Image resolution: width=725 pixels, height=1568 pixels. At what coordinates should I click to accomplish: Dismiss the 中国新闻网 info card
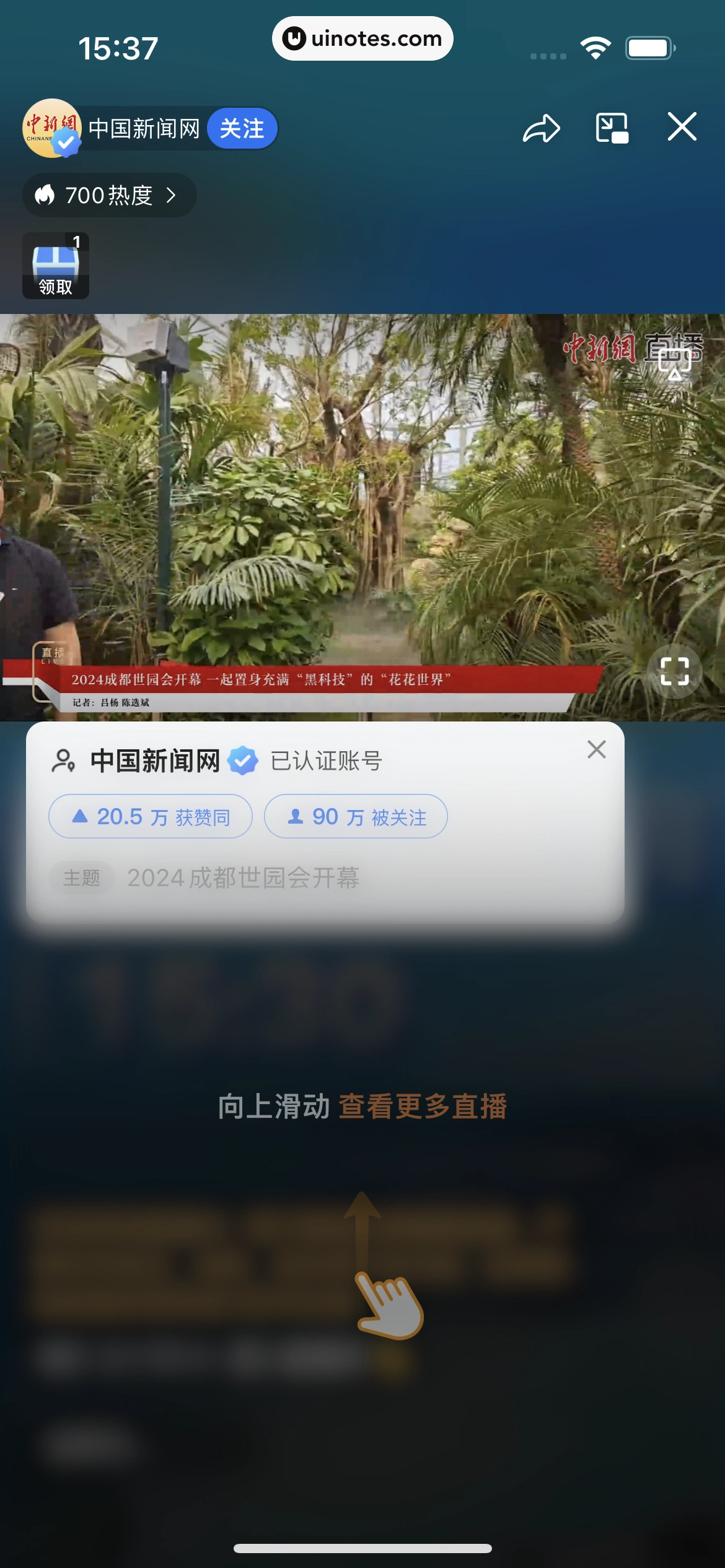pyautogui.click(x=596, y=749)
